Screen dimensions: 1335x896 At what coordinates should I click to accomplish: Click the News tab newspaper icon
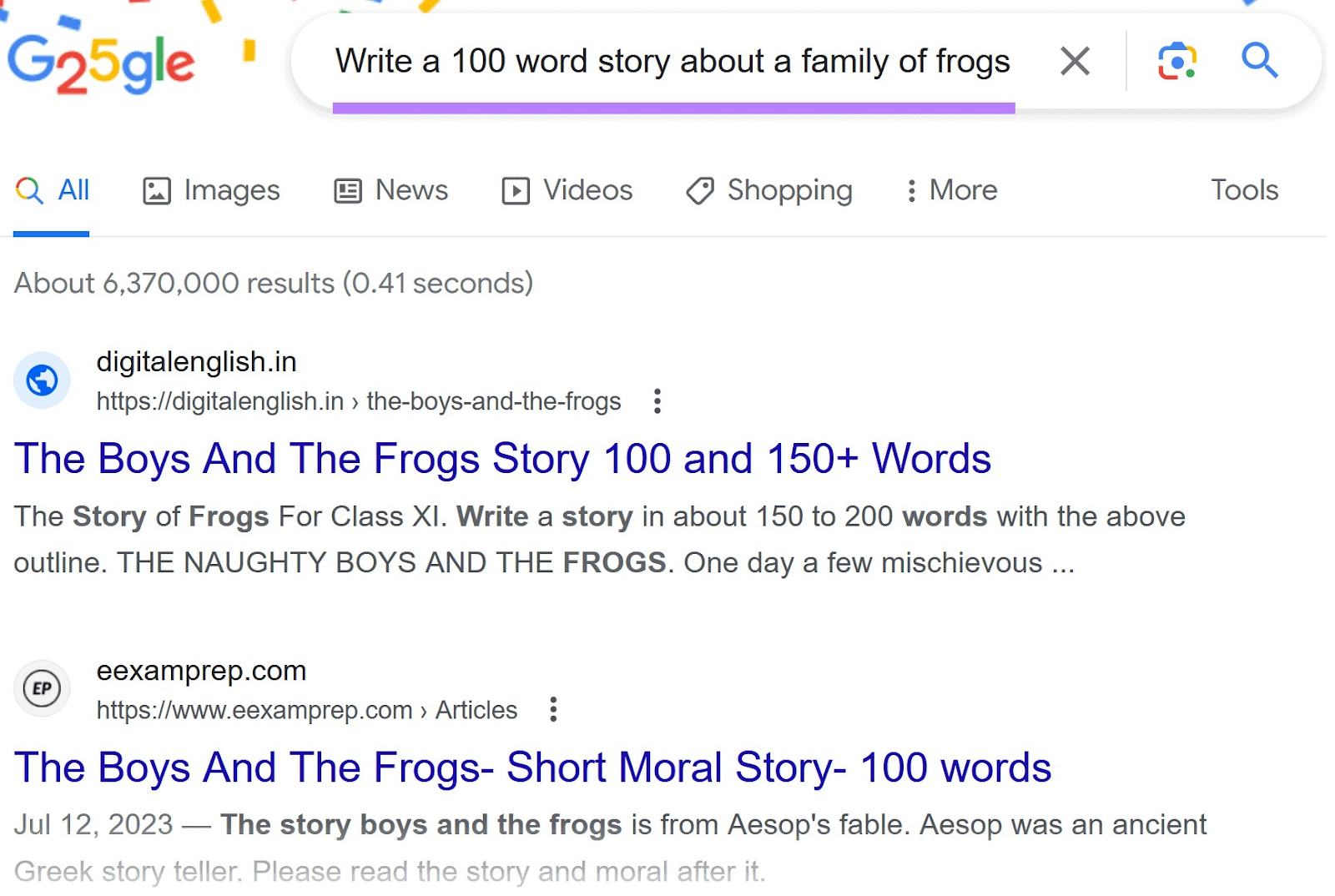[x=348, y=190]
